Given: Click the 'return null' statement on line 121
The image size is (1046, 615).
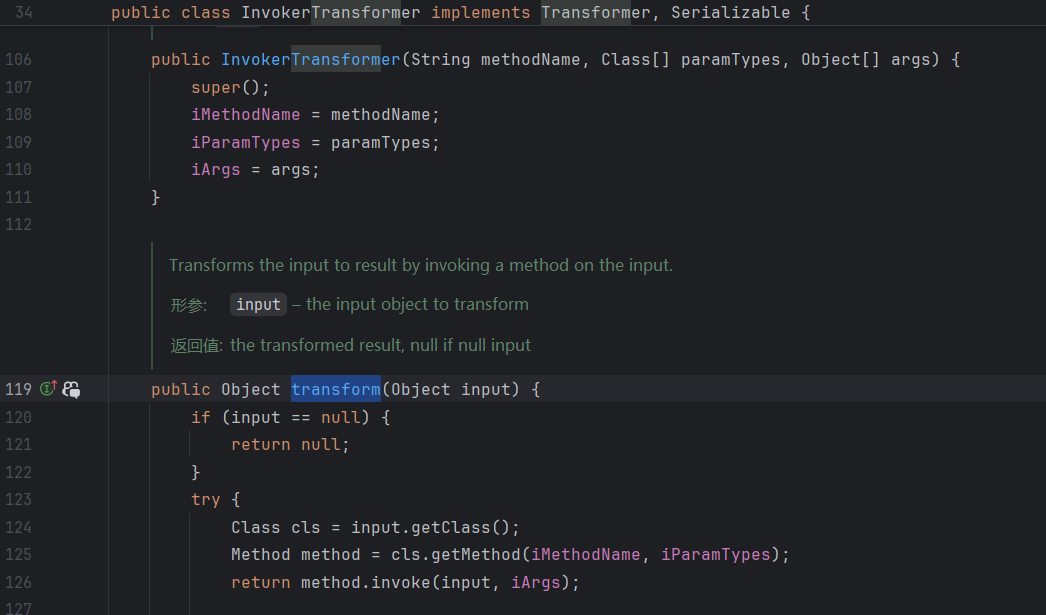Looking at the screenshot, I should (x=290, y=444).
